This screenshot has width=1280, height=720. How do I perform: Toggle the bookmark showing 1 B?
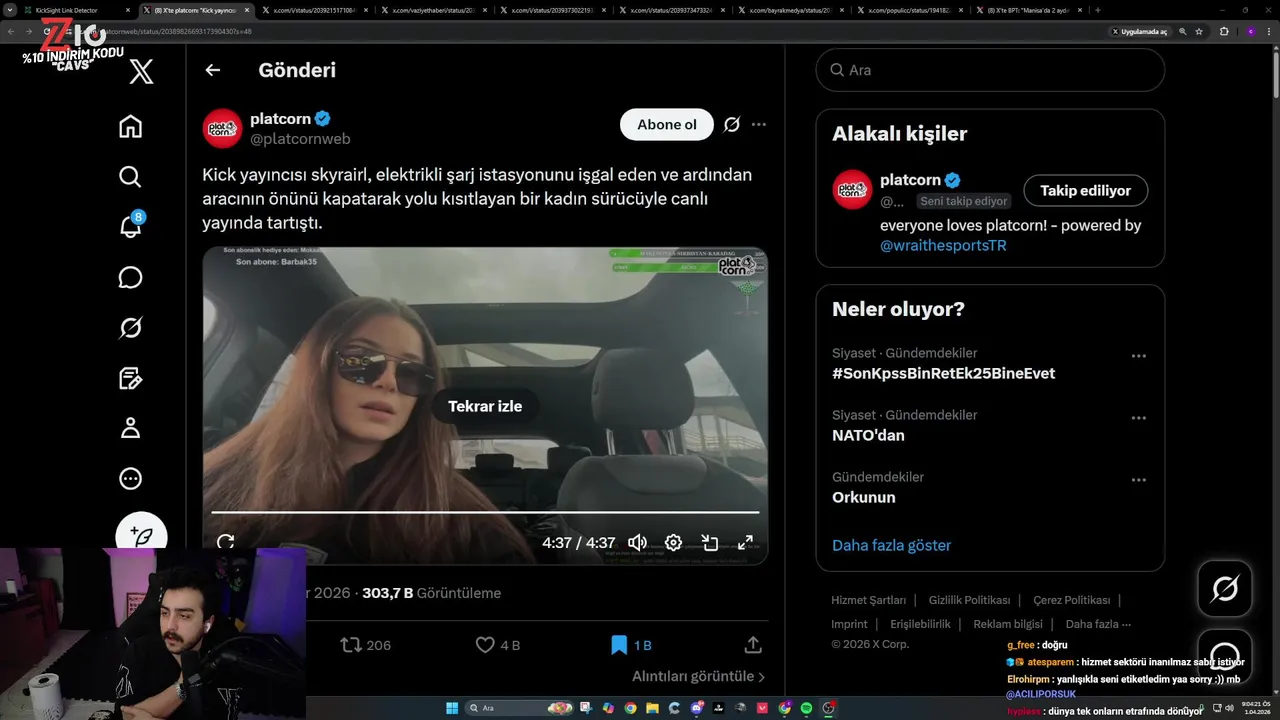point(631,645)
